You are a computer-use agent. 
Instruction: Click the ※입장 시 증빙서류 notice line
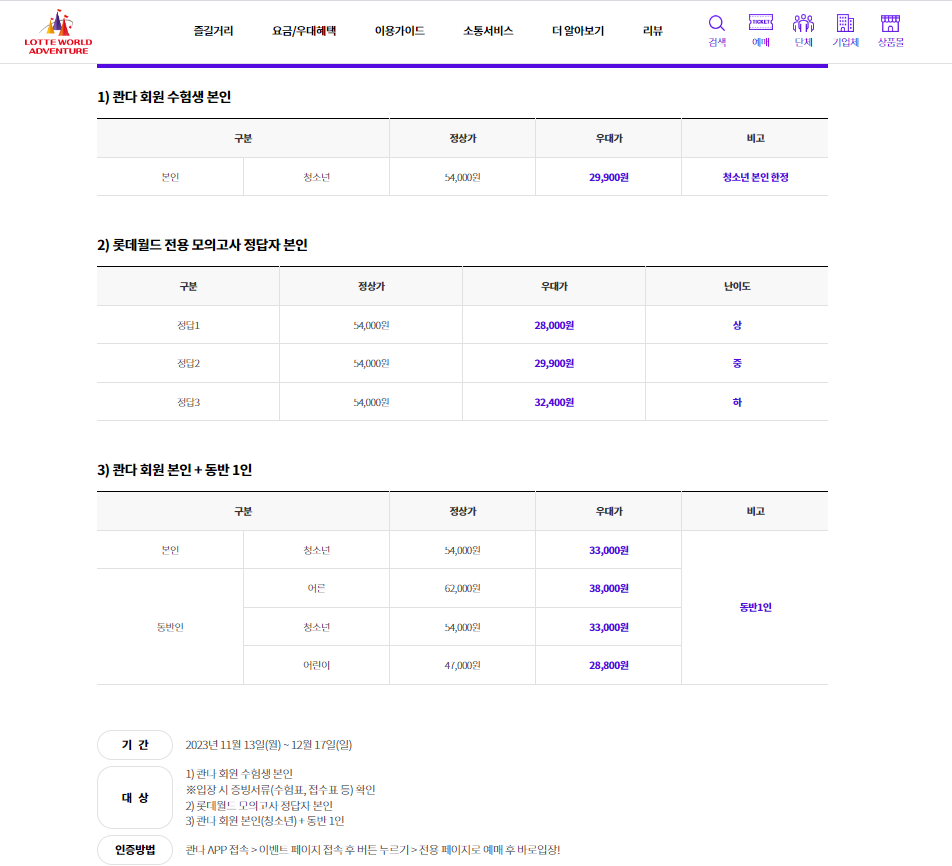(280, 790)
